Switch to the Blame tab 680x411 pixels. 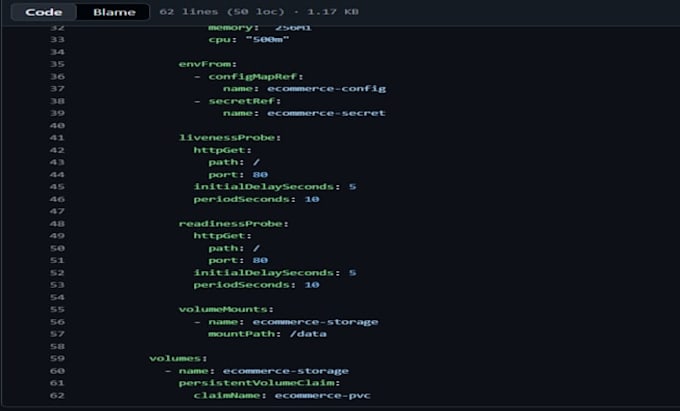point(114,12)
